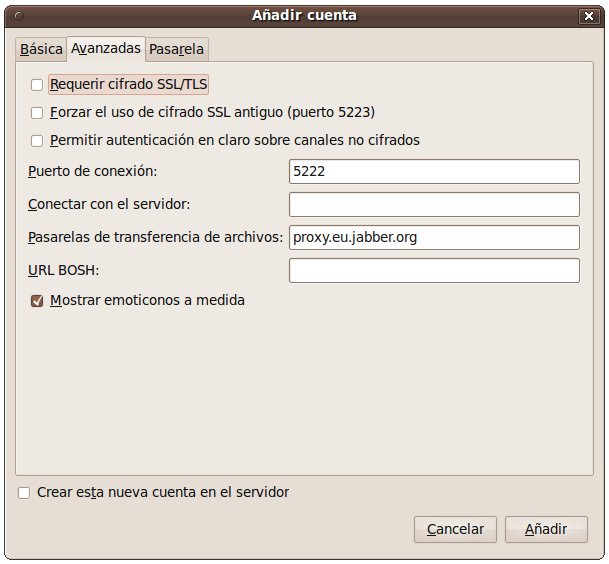Open the Pasarela tab
609x564 pixels.
[177, 49]
